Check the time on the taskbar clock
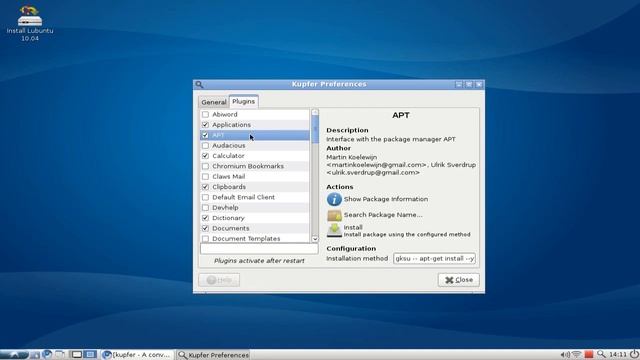 tap(618, 355)
